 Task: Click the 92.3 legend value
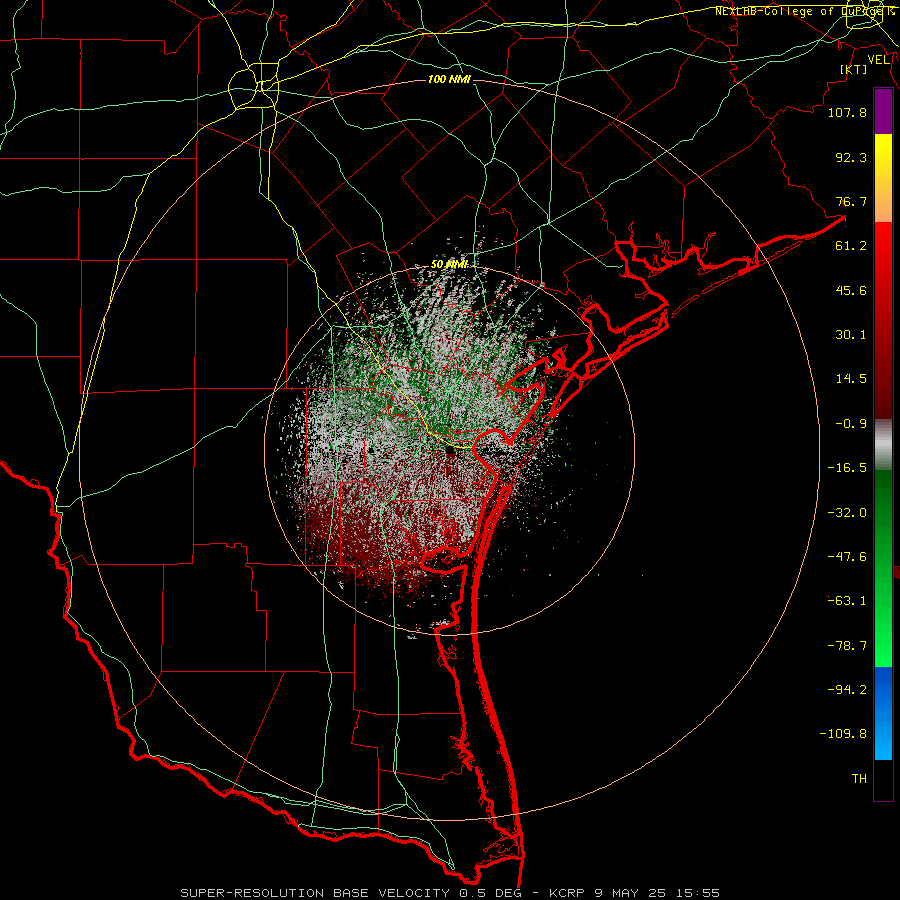851,157
